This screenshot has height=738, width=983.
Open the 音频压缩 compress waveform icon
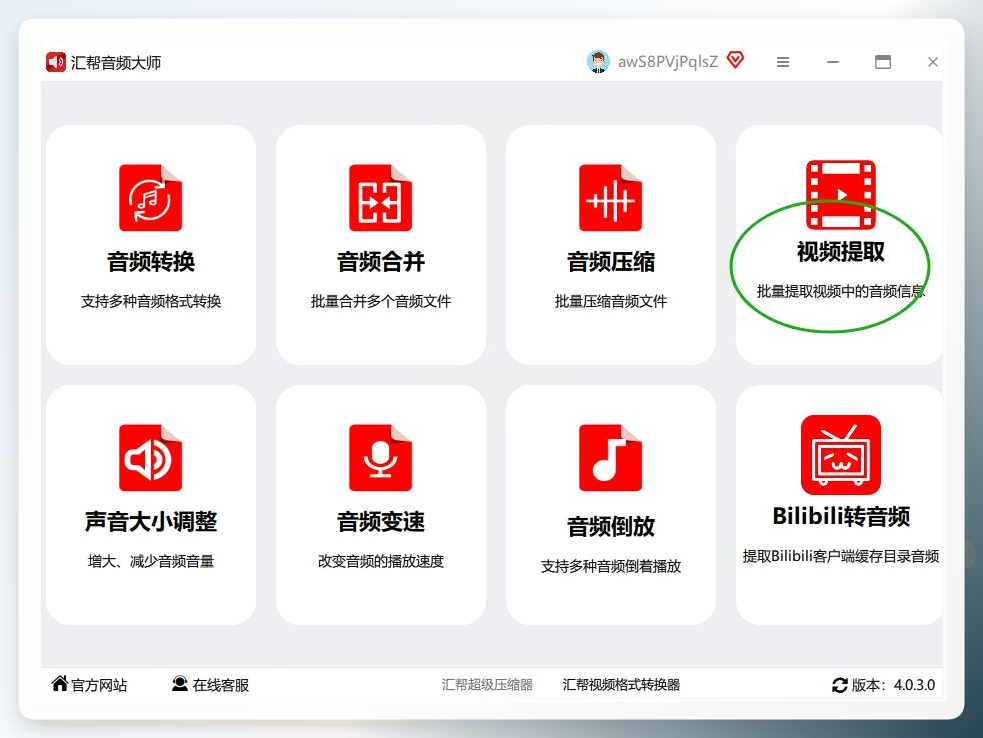pos(611,198)
